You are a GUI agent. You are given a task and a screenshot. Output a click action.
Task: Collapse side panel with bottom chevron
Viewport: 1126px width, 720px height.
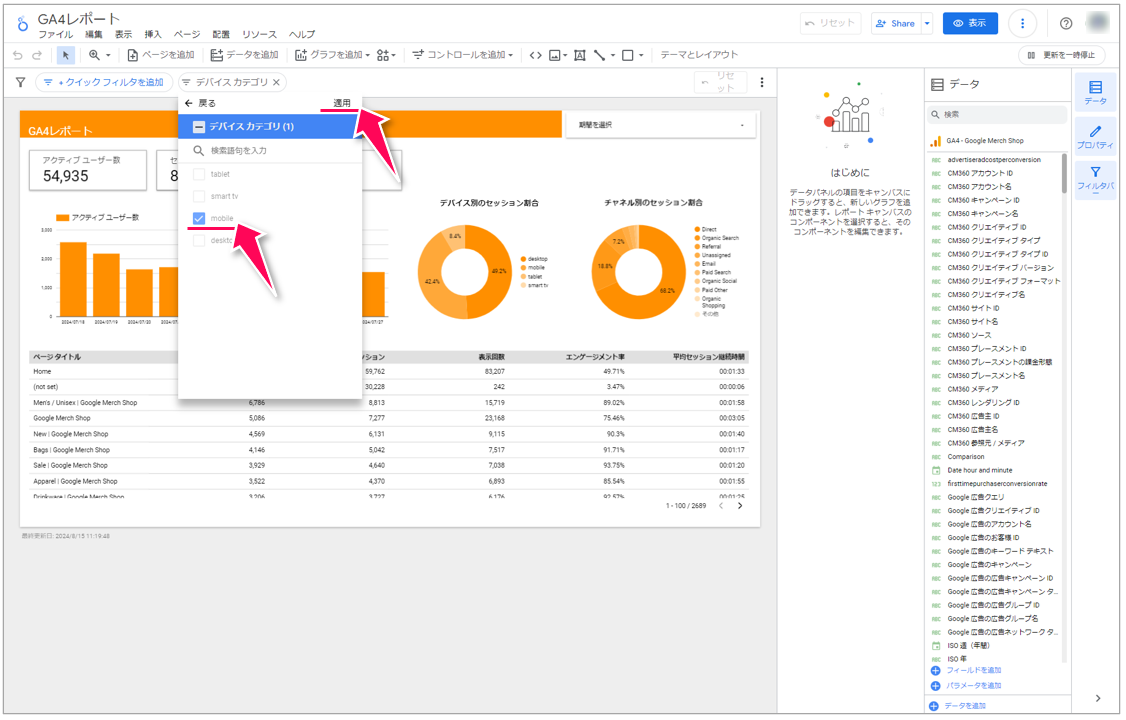1098,698
